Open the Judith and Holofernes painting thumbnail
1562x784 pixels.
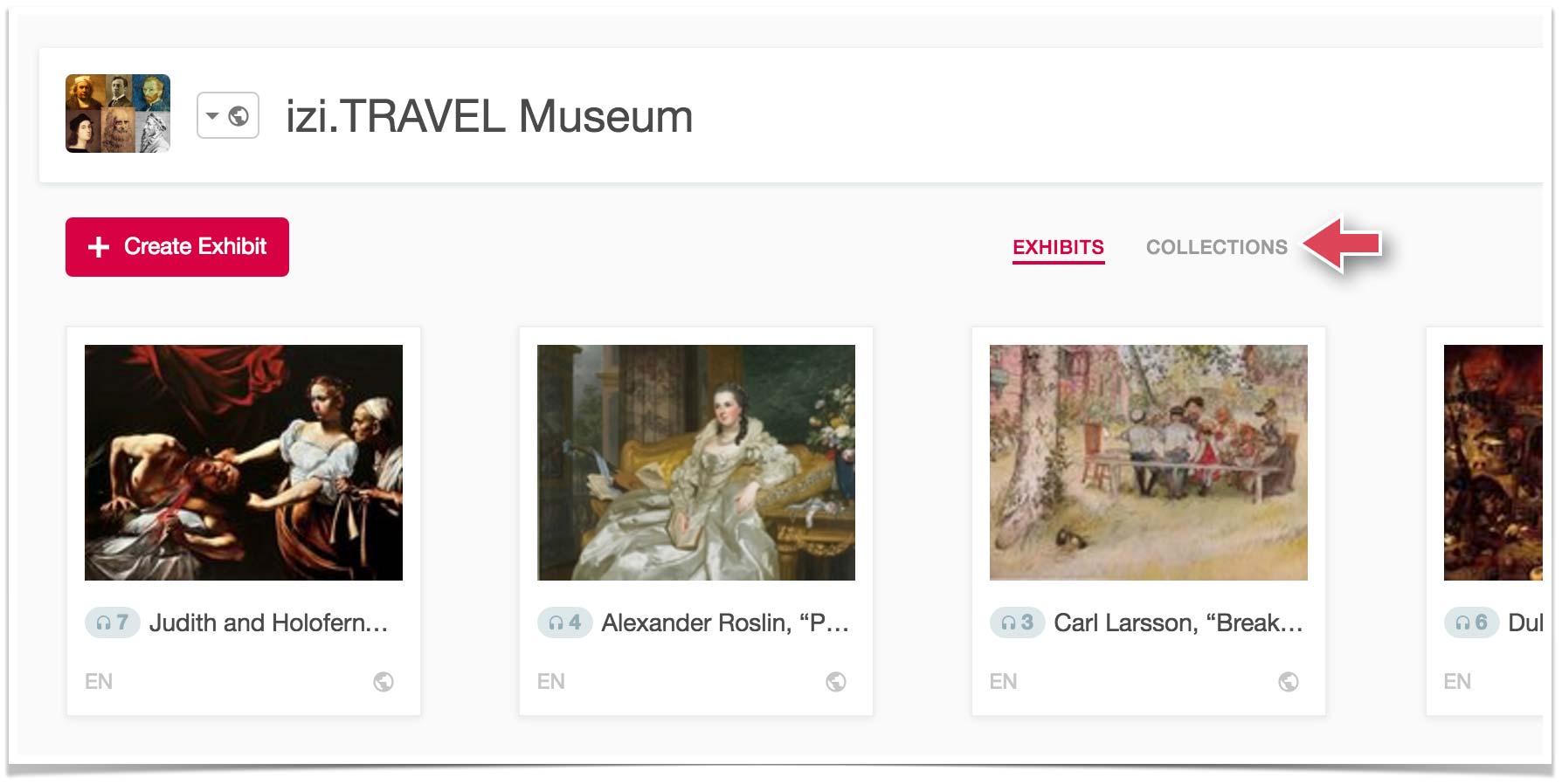pos(244,462)
